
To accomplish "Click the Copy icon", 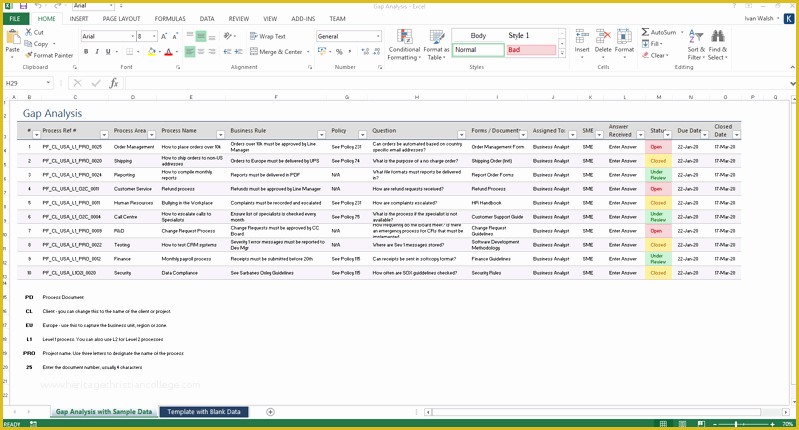I will click(29, 44).
